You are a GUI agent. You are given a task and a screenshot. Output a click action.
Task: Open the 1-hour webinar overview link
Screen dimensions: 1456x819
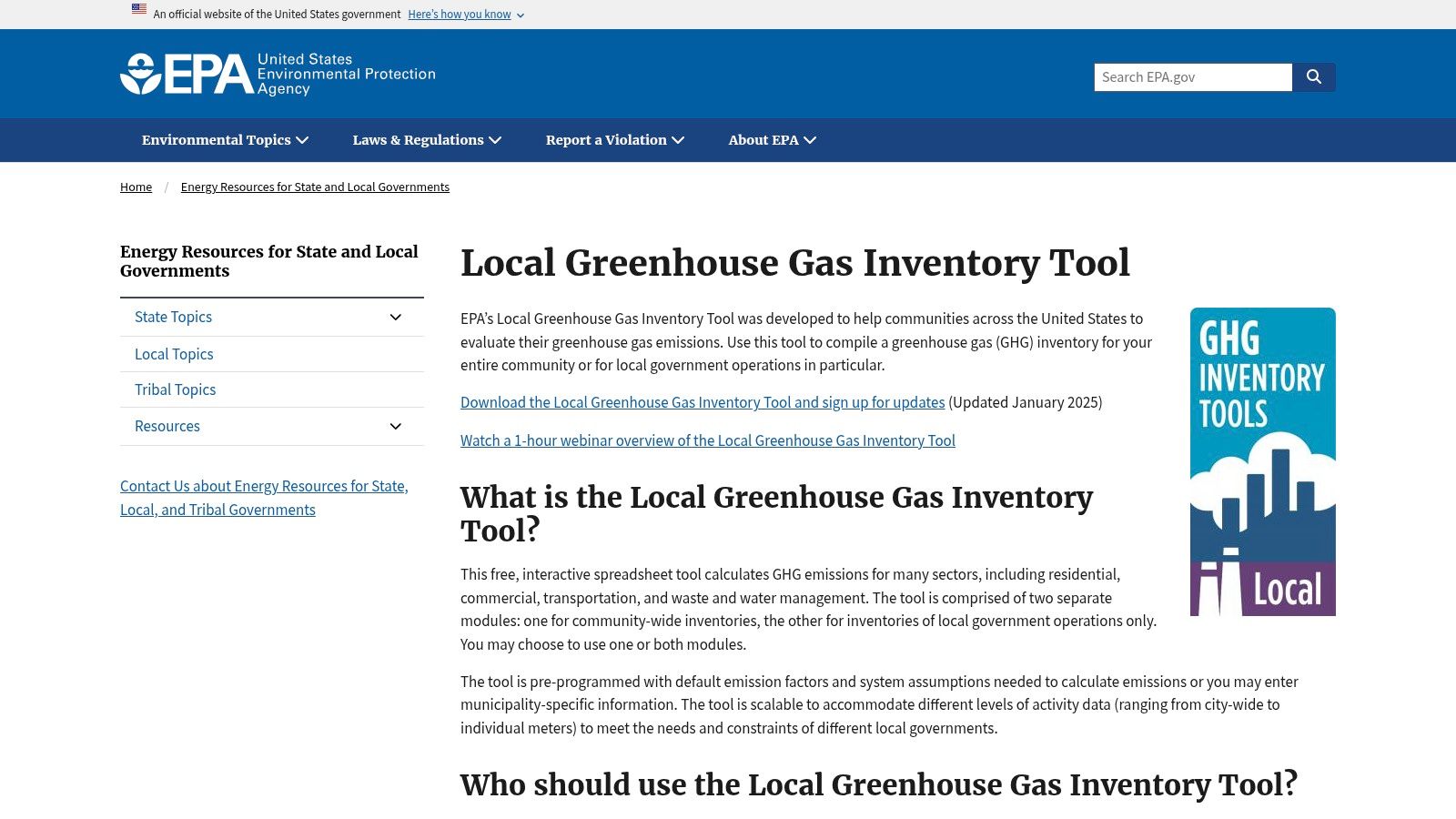click(708, 440)
